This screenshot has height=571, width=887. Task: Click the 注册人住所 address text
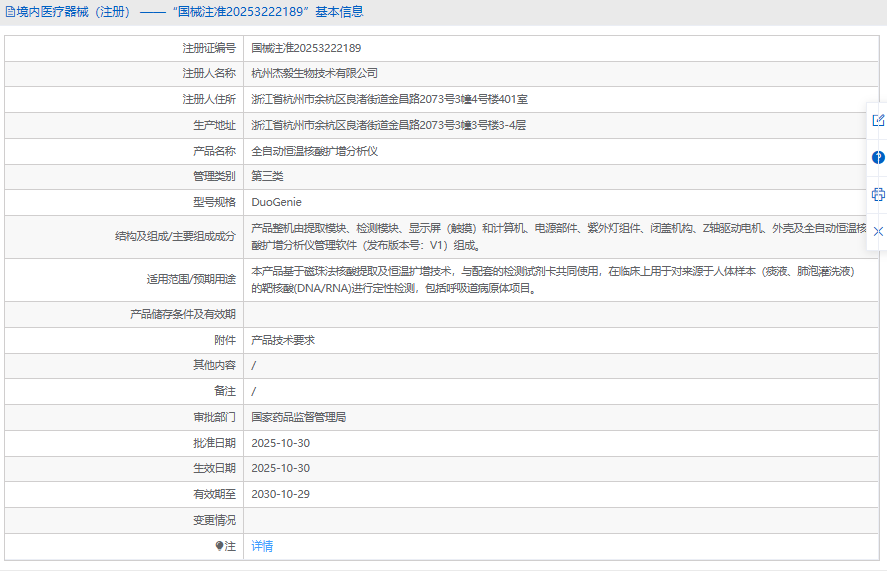pyautogui.click(x=389, y=99)
